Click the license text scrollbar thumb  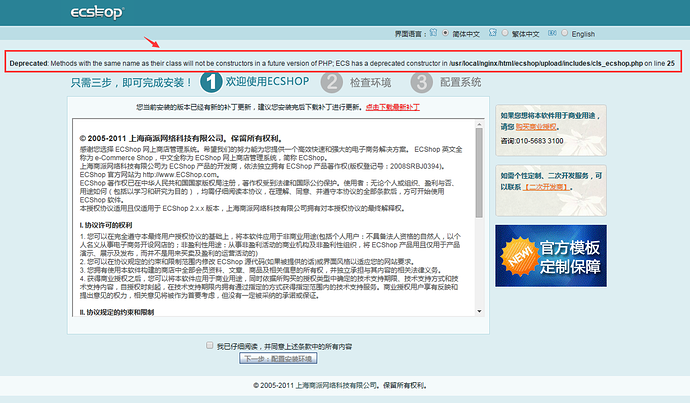pyautogui.click(x=479, y=173)
